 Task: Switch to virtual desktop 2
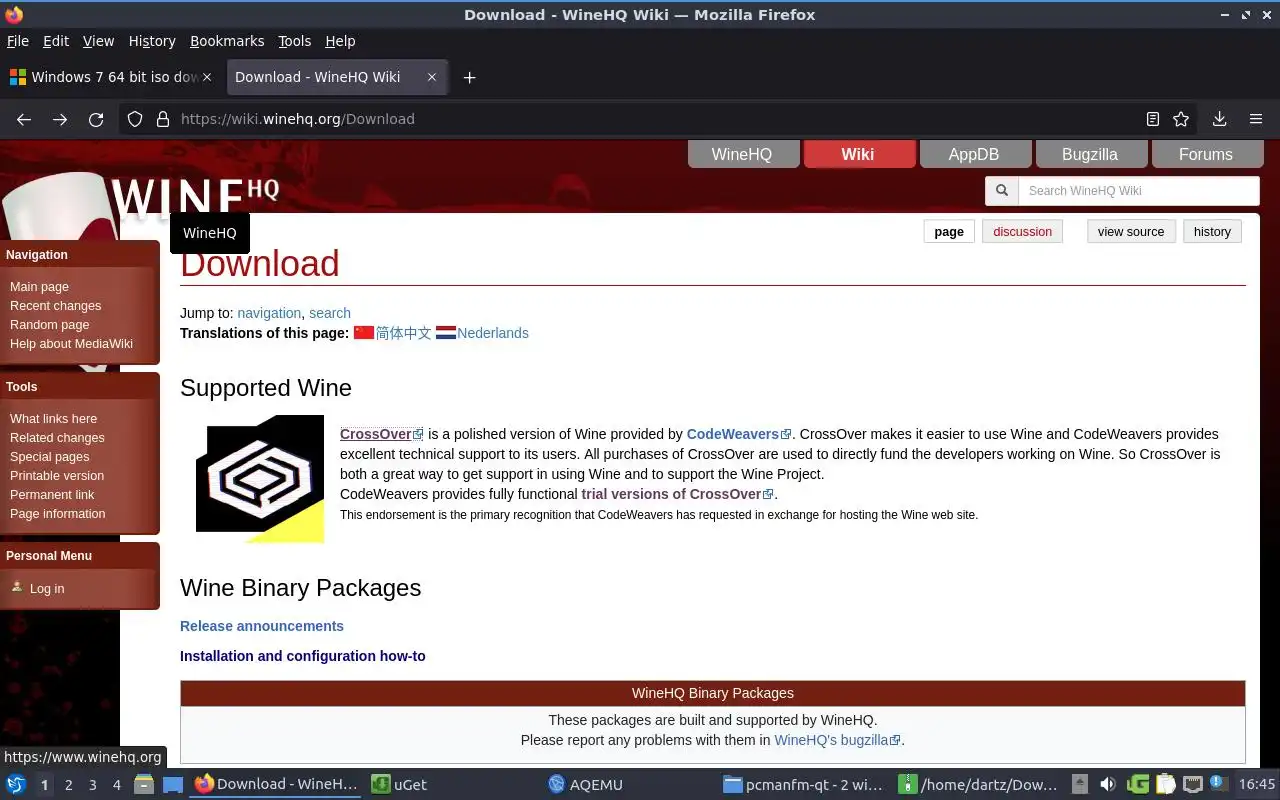(x=68, y=785)
